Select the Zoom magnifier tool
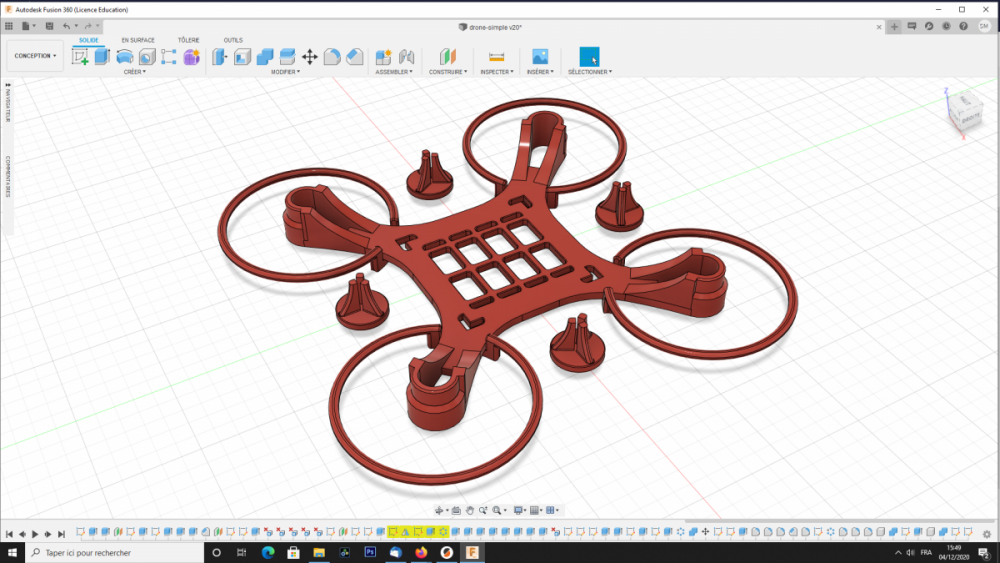1000x563 pixels. tap(483, 510)
